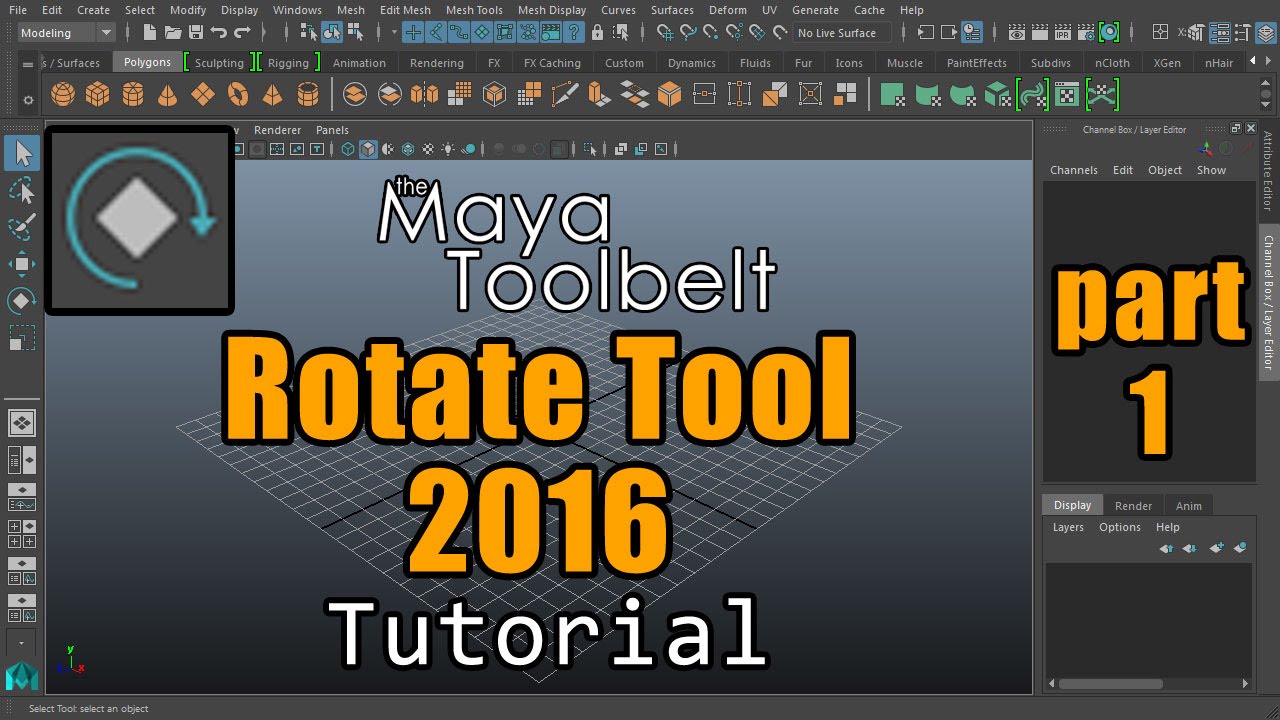This screenshot has width=1280, height=720.
Task: Start IPR render
Action: click(x=1062, y=33)
